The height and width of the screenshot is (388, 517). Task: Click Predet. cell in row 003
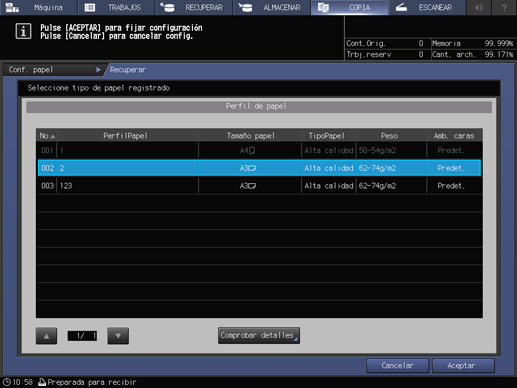[451, 186]
